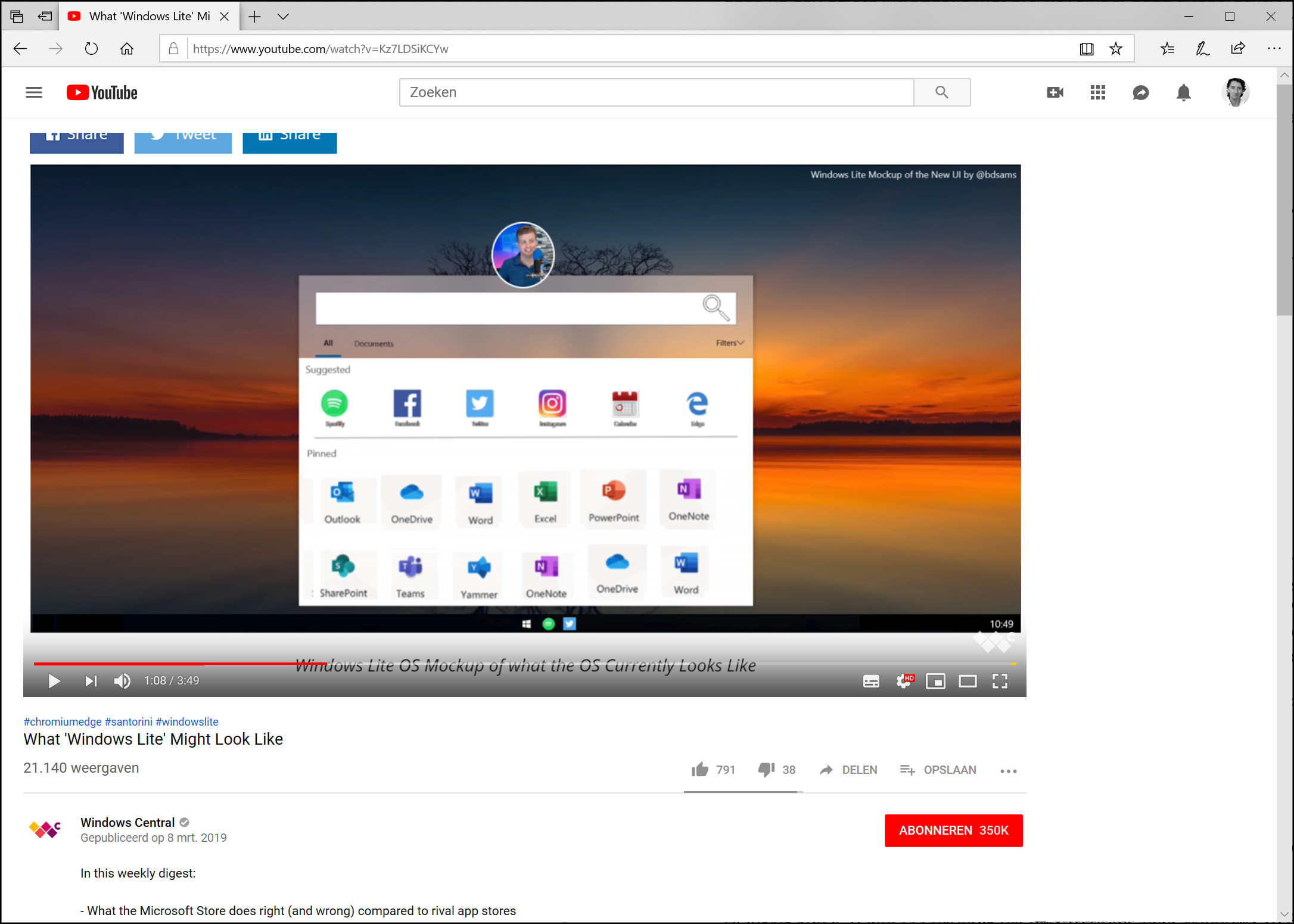
Task: Open tabs you've set aside icon
Action: coord(17,16)
